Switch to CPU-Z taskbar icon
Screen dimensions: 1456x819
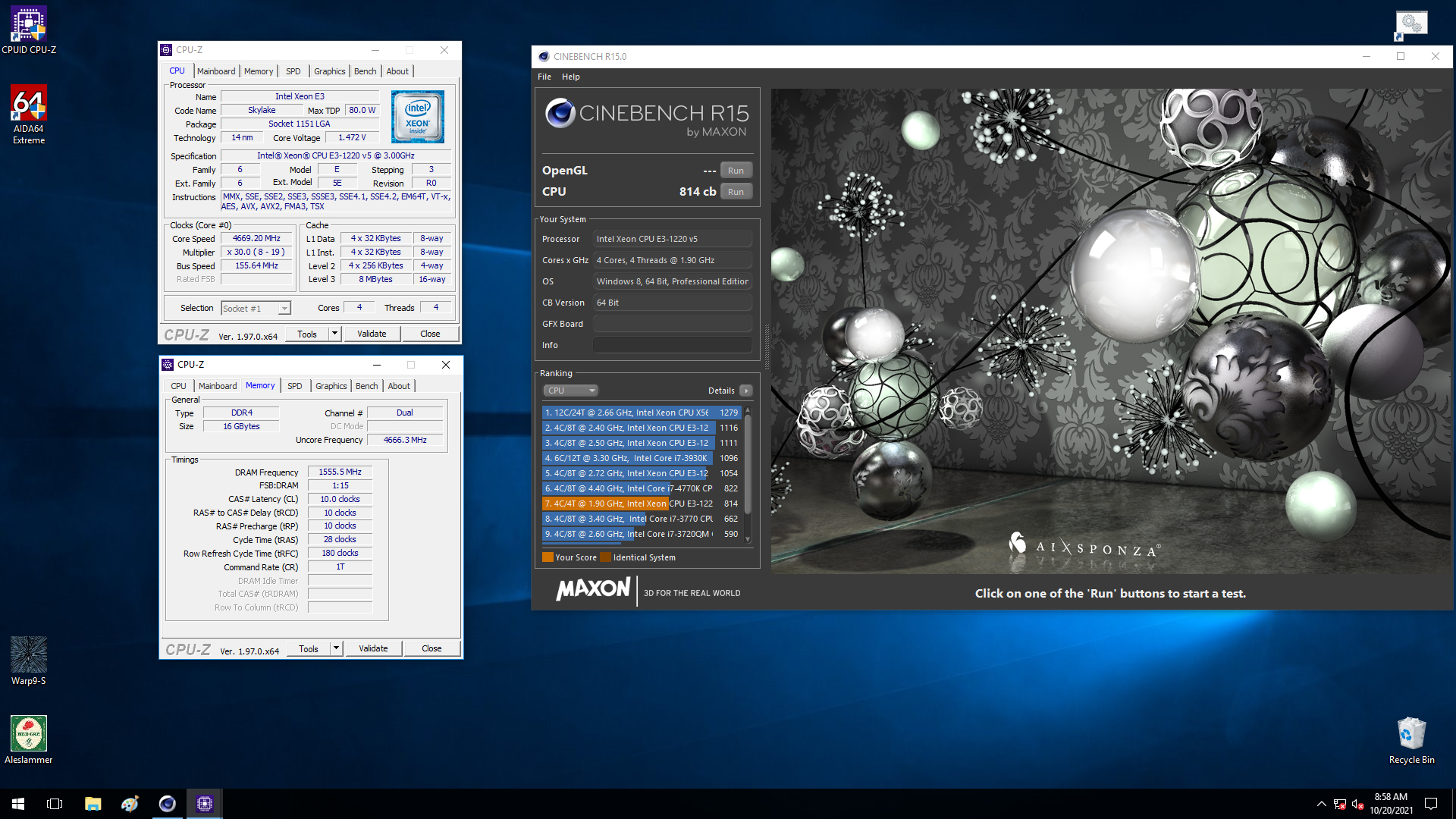[204, 804]
